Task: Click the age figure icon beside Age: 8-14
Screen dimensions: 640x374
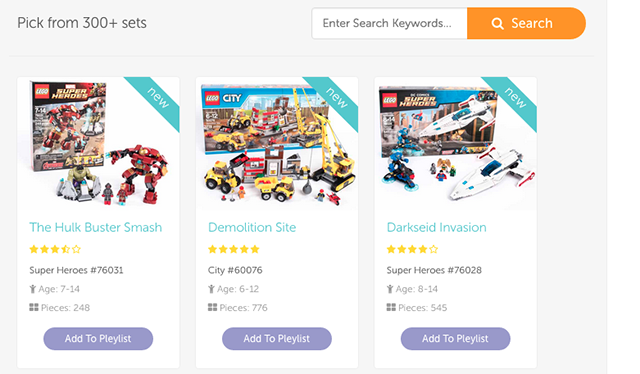Action: click(x=390, y=289)
